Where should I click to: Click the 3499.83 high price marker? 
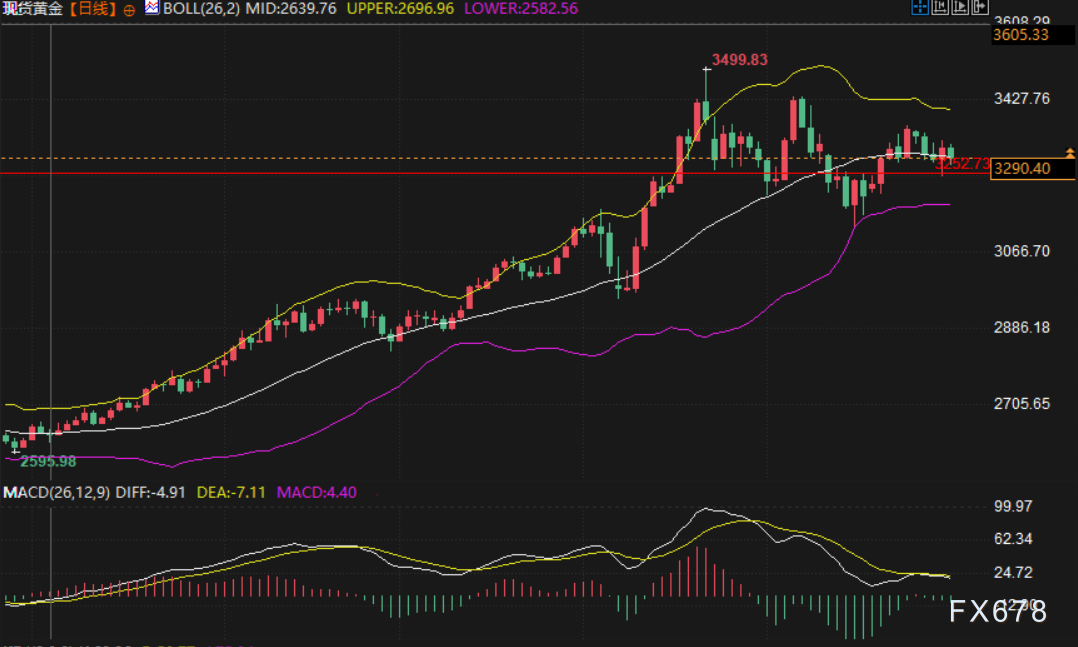[739, 60]
